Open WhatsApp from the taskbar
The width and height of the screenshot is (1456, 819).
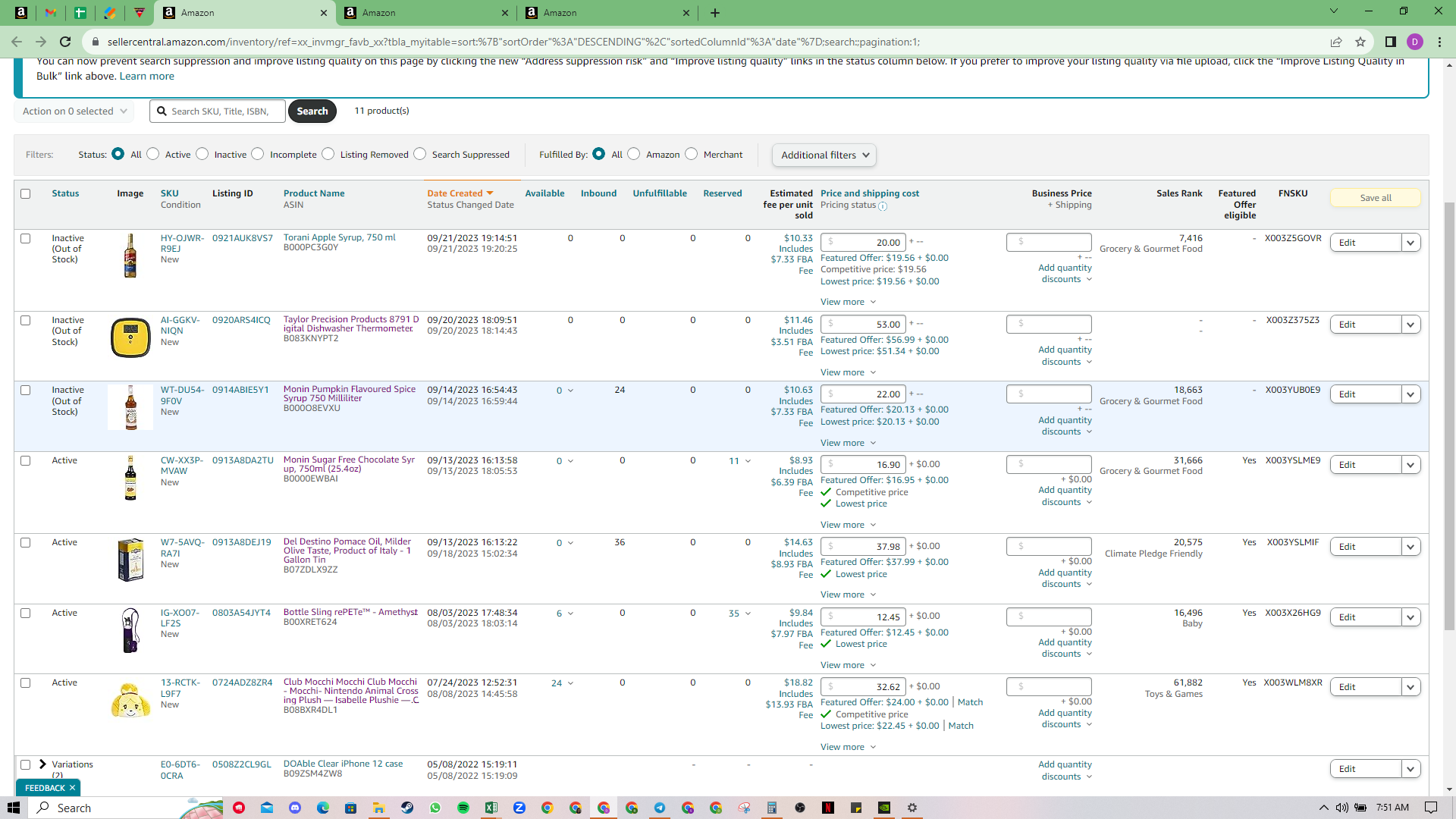click(435, 808)
